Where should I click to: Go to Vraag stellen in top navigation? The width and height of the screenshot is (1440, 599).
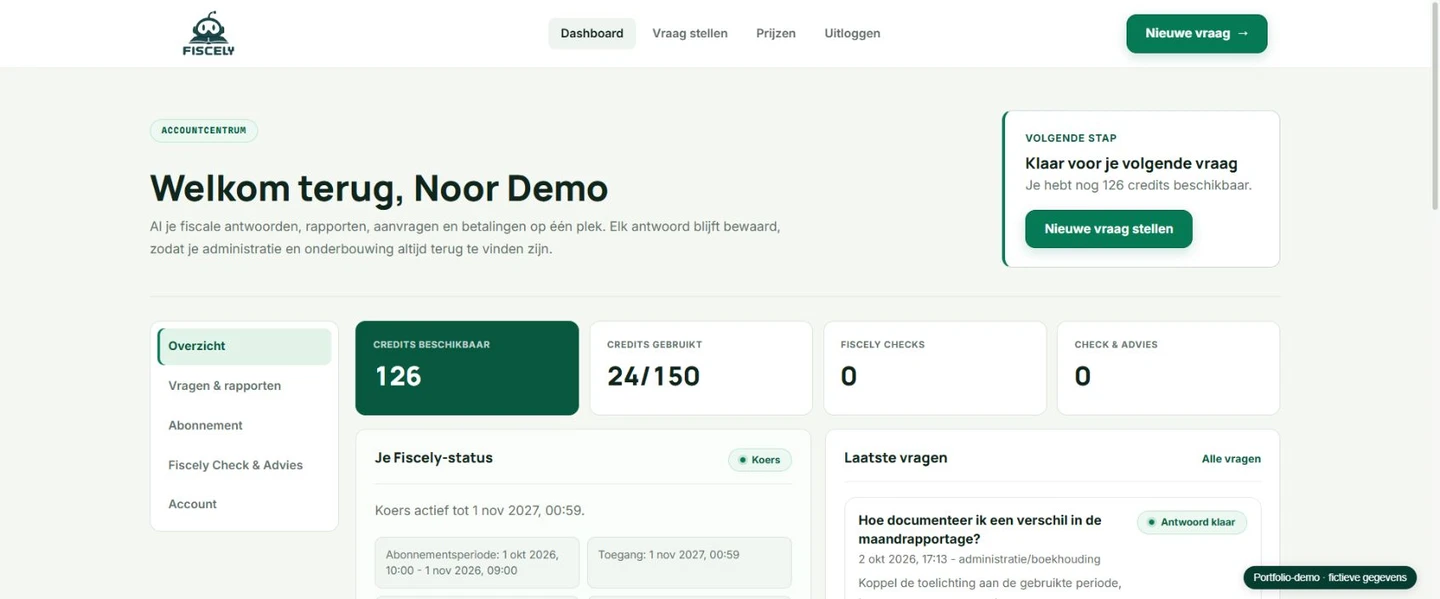click(690, 33)
